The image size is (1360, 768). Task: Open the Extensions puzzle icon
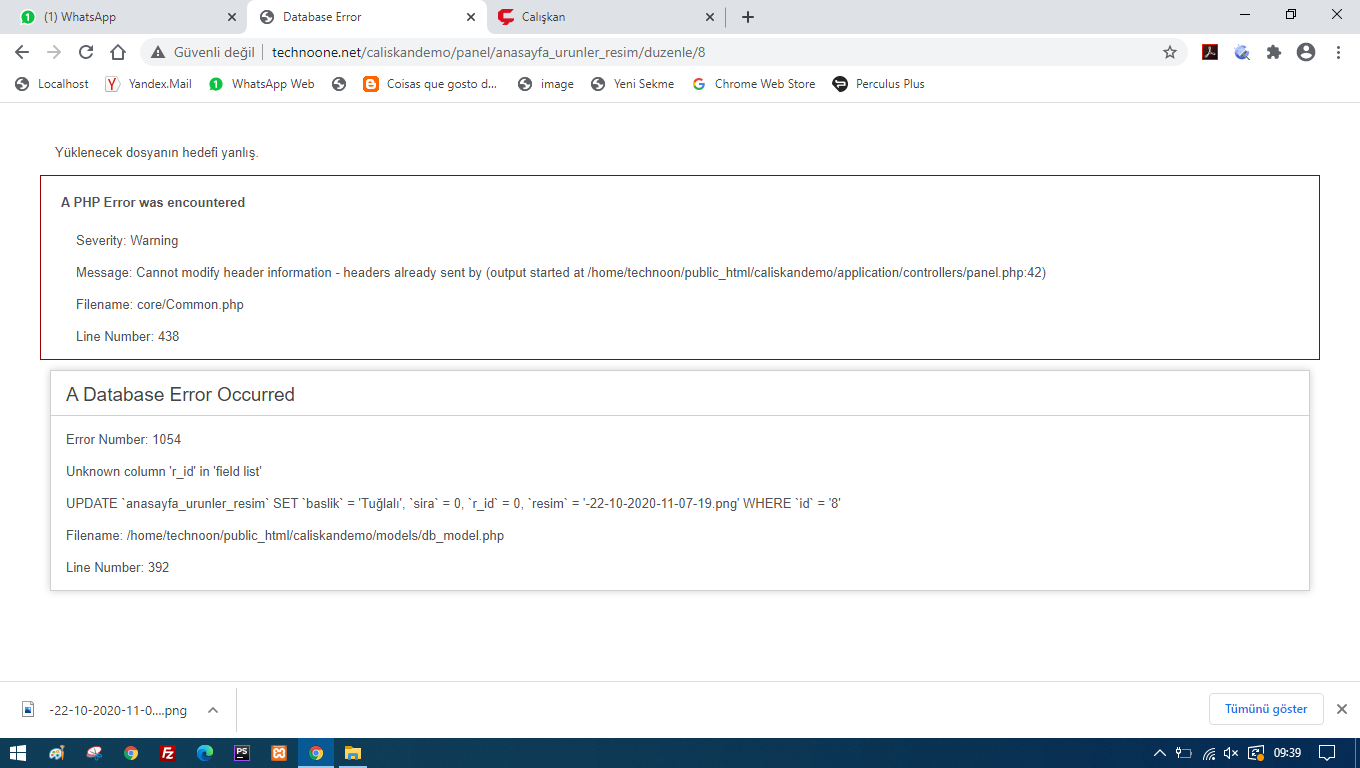[x=1273, y=52]
